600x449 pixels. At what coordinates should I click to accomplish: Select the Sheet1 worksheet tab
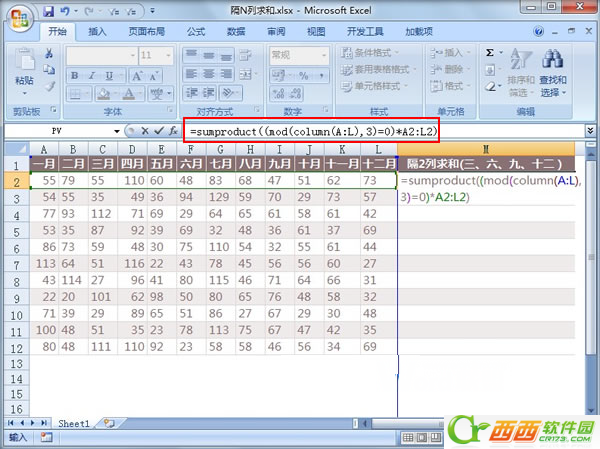(73, 424)
